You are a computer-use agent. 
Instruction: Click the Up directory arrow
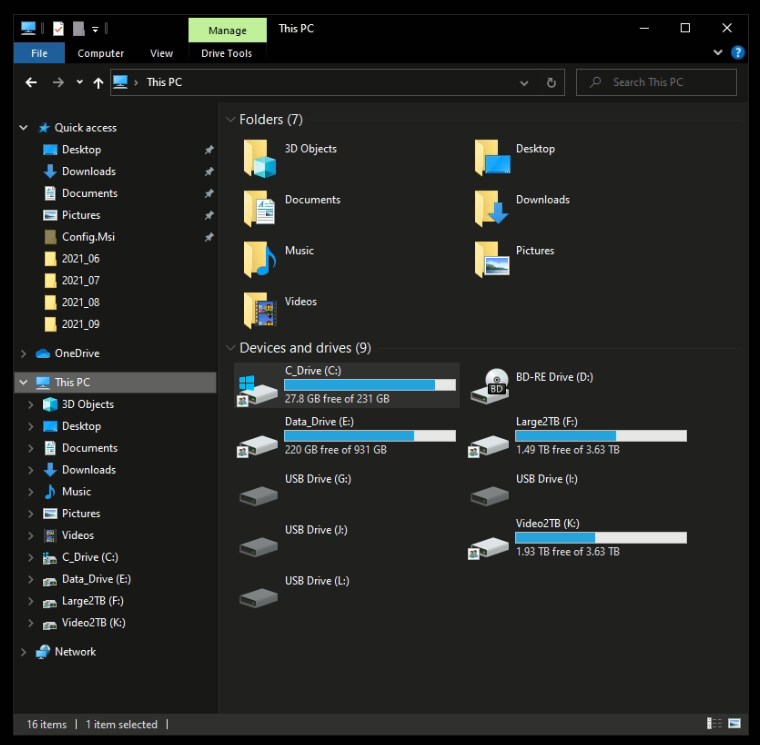(x=98, y=83)
